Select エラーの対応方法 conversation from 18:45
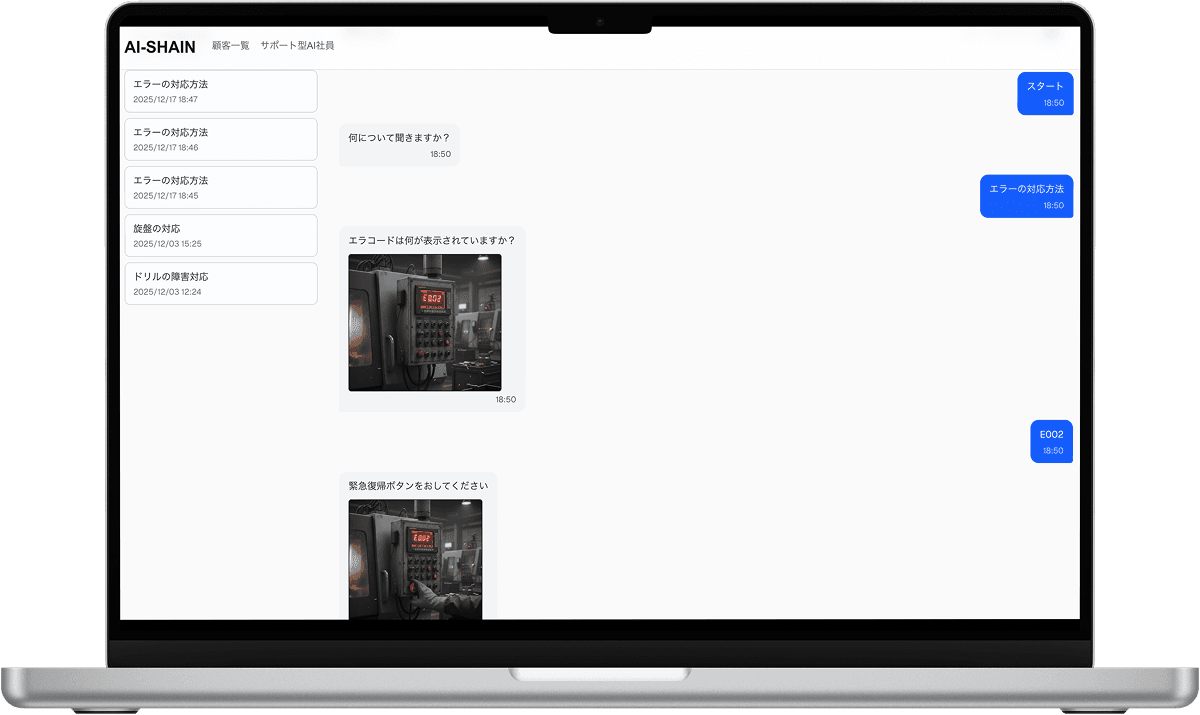 point(220,187)
